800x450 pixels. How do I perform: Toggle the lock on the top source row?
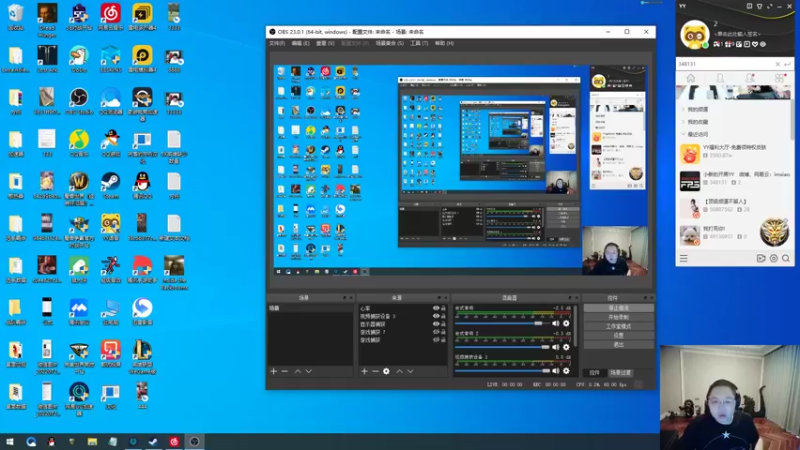443,308
